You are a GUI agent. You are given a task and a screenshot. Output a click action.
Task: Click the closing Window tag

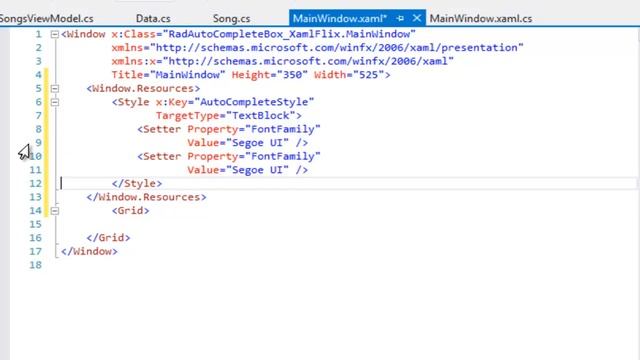tap(89, 251)
